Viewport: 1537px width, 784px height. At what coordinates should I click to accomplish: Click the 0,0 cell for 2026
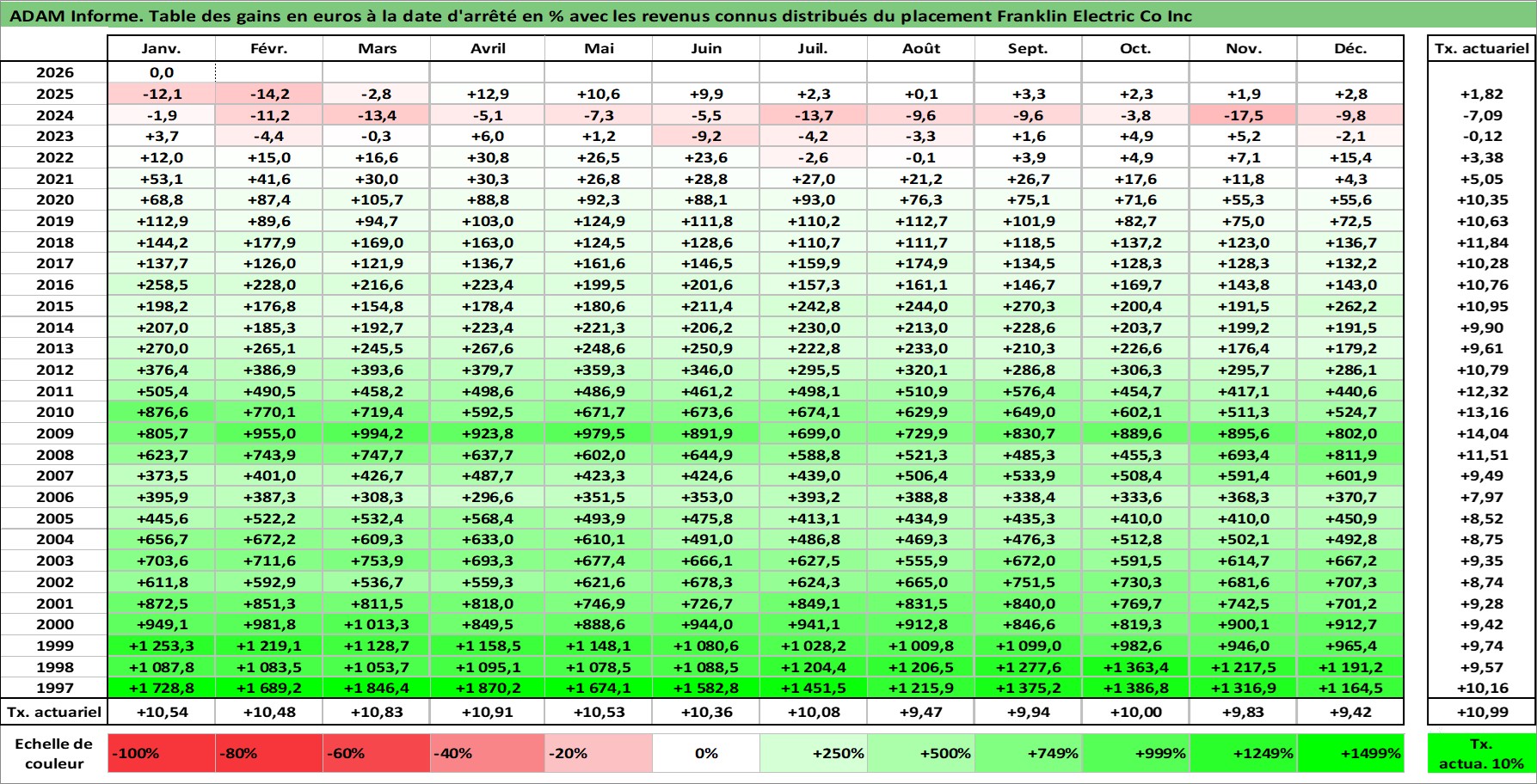tap(162, 73)
